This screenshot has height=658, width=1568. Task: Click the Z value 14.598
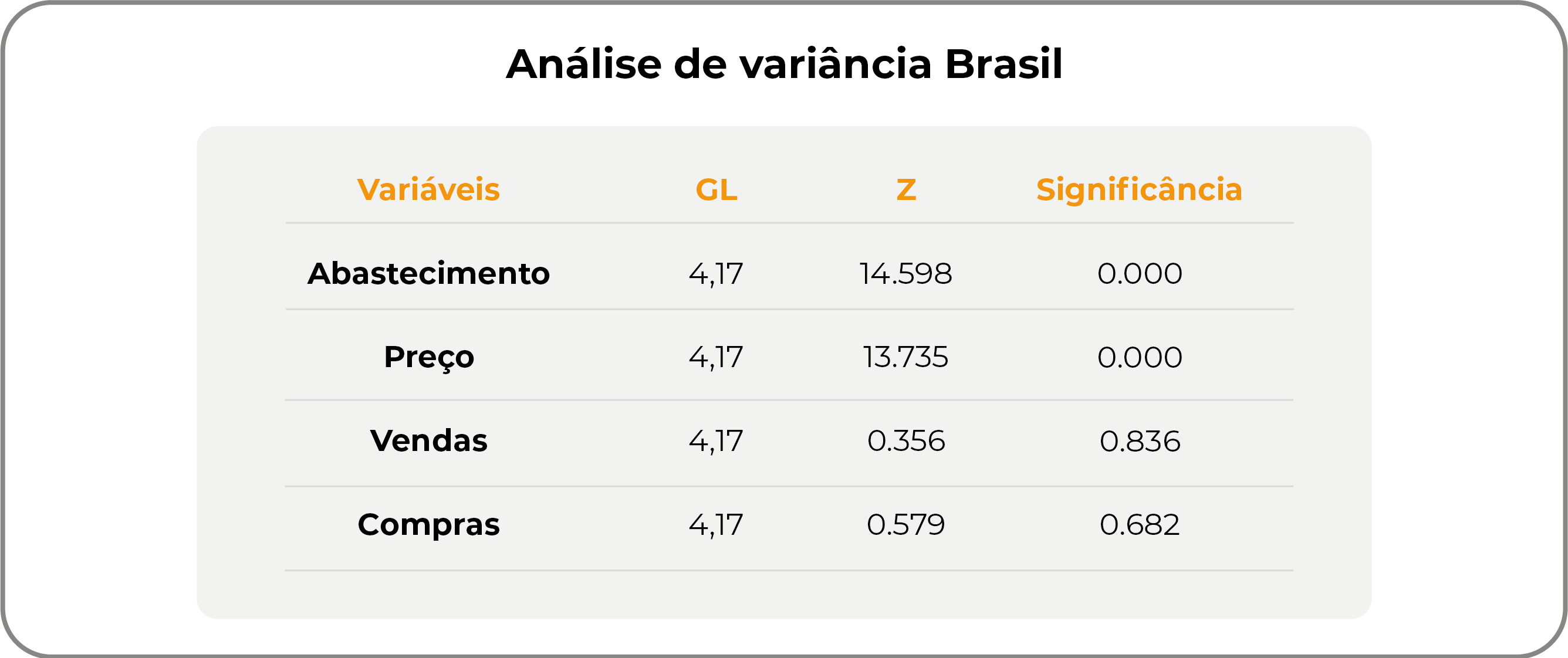pos(905,274)
